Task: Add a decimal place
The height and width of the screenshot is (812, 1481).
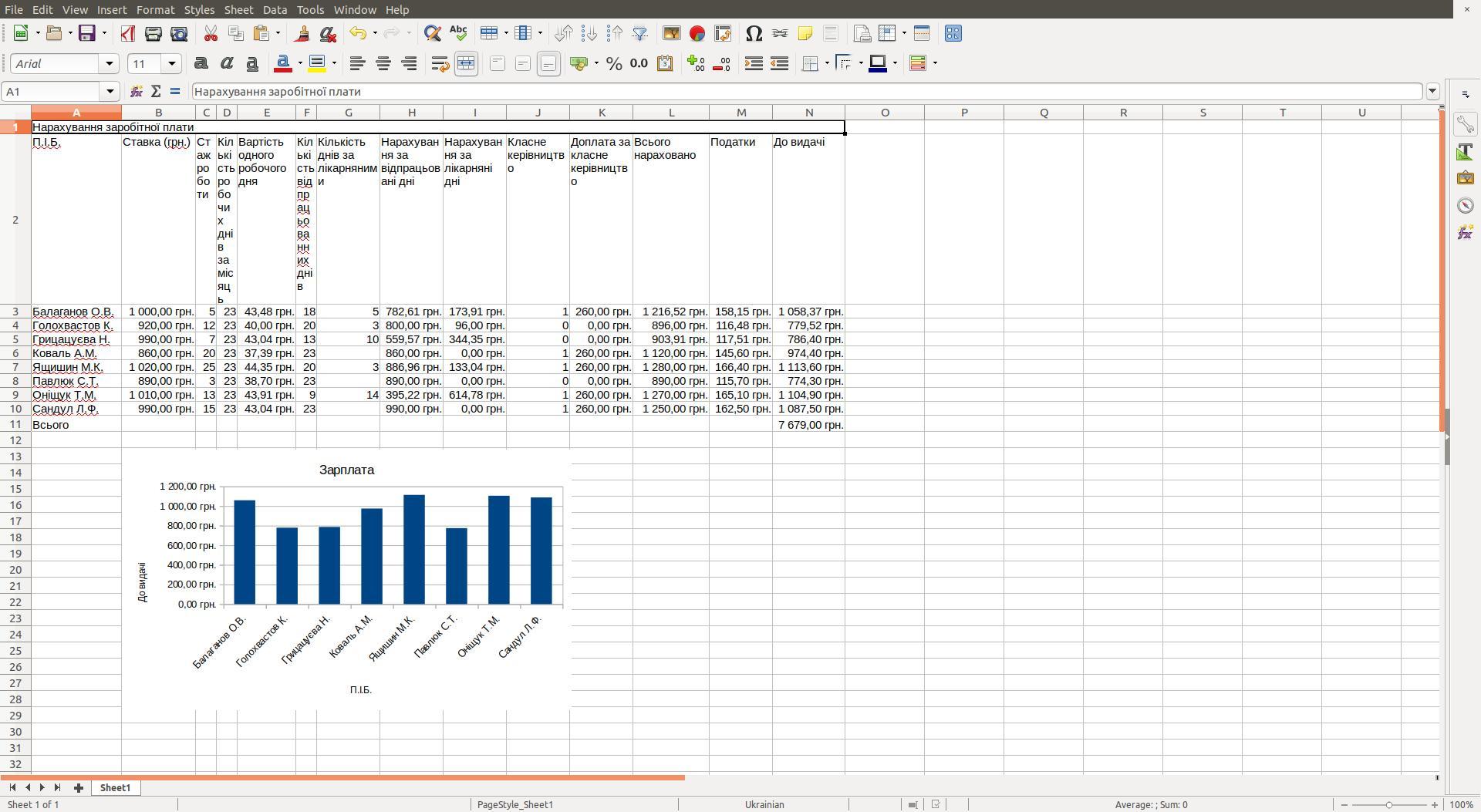Action: point(696,64)
